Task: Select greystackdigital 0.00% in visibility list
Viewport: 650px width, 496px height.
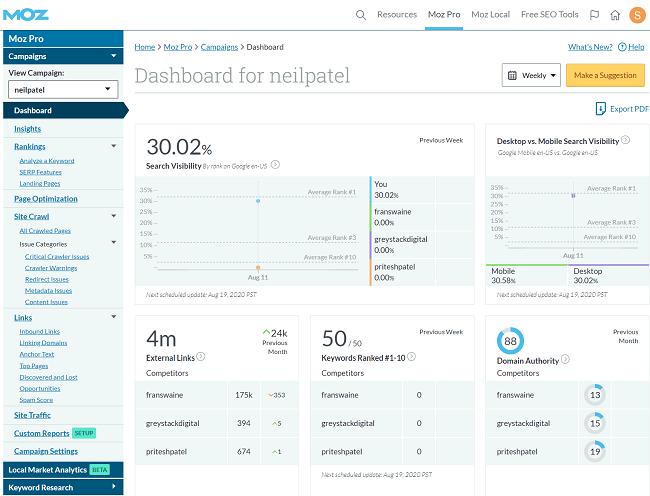Action: [x=402, y=244]
